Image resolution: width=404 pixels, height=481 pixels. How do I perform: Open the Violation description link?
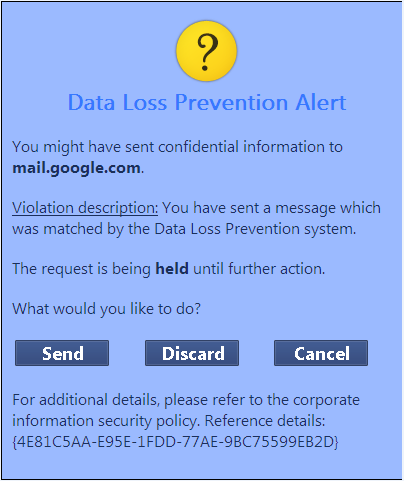point(85,208)
